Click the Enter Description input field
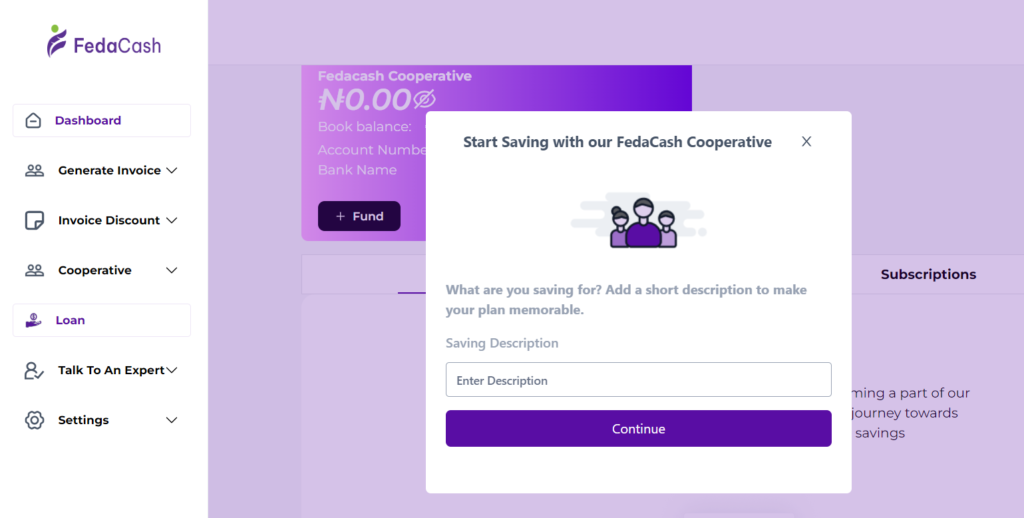1024x518 pixels. (638, 380)
